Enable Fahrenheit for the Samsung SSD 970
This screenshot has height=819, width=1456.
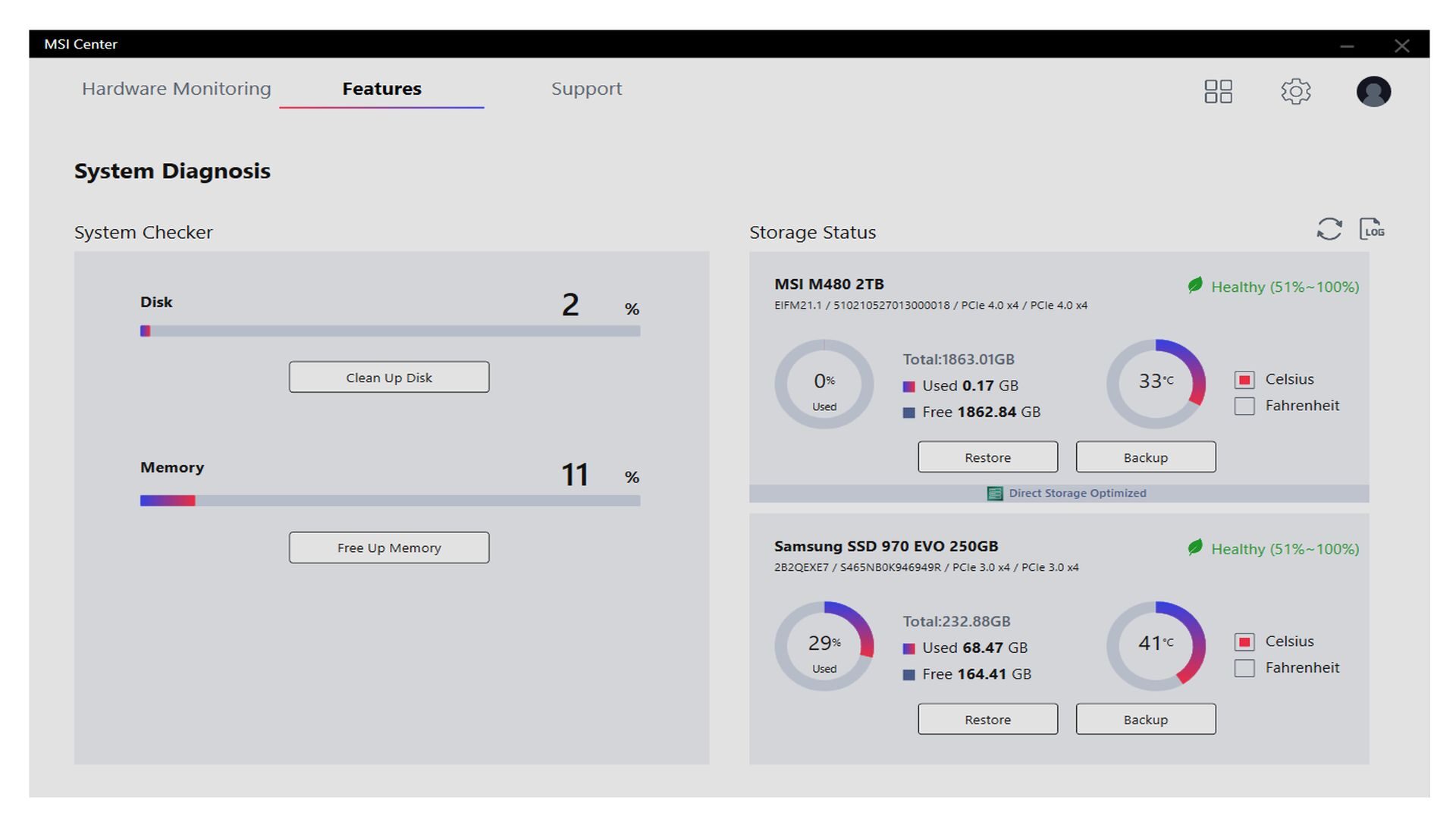[x=1244, y=668]
